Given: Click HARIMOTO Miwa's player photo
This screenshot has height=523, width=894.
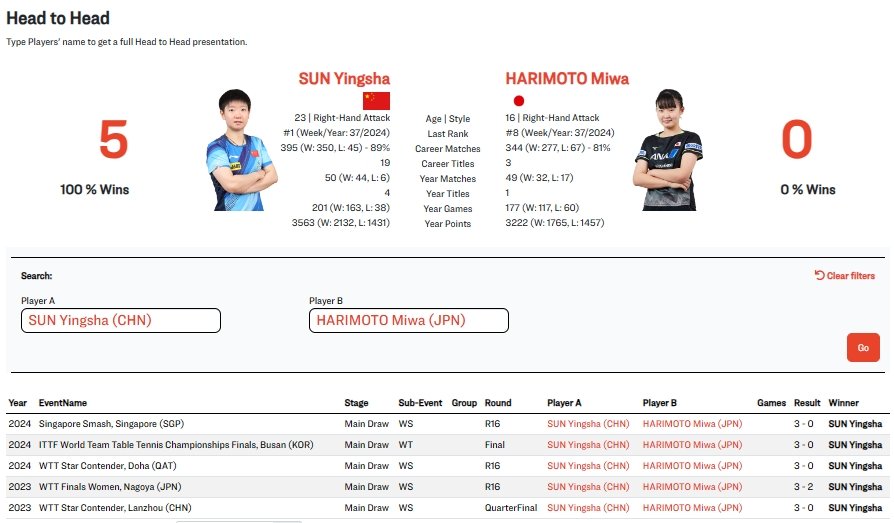Looking at the screenshot, I should click(x=668, y=150).
